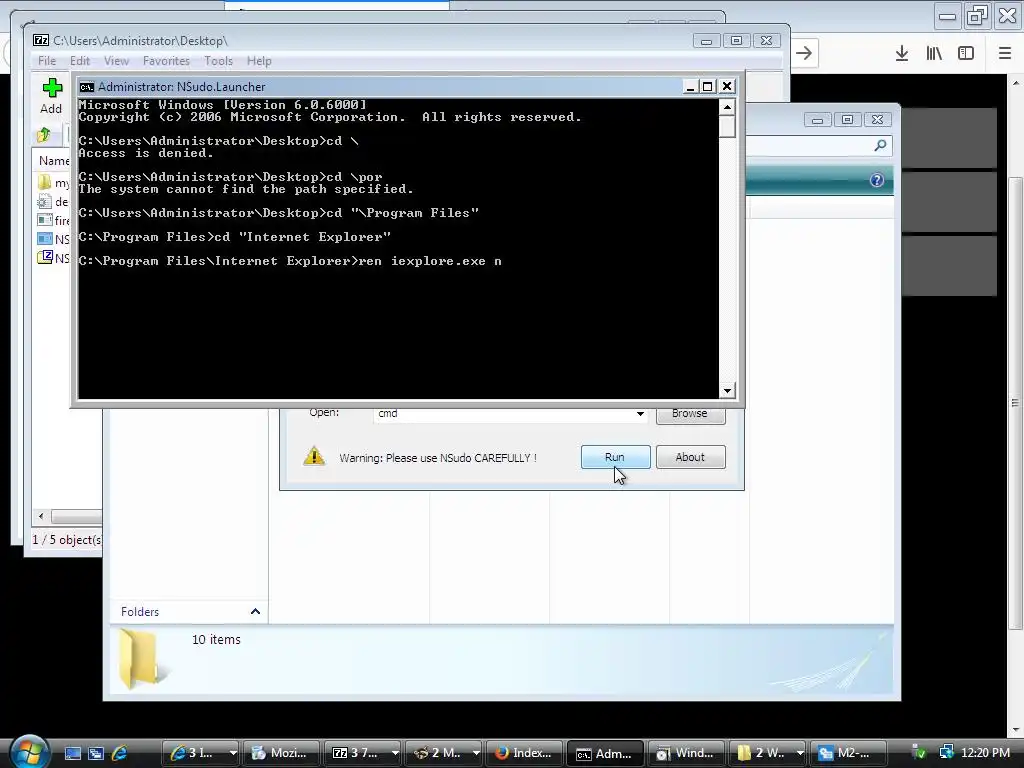Click Show Desktop quick launch icon
The image size is (1024, 768).
tap(72, 753)
